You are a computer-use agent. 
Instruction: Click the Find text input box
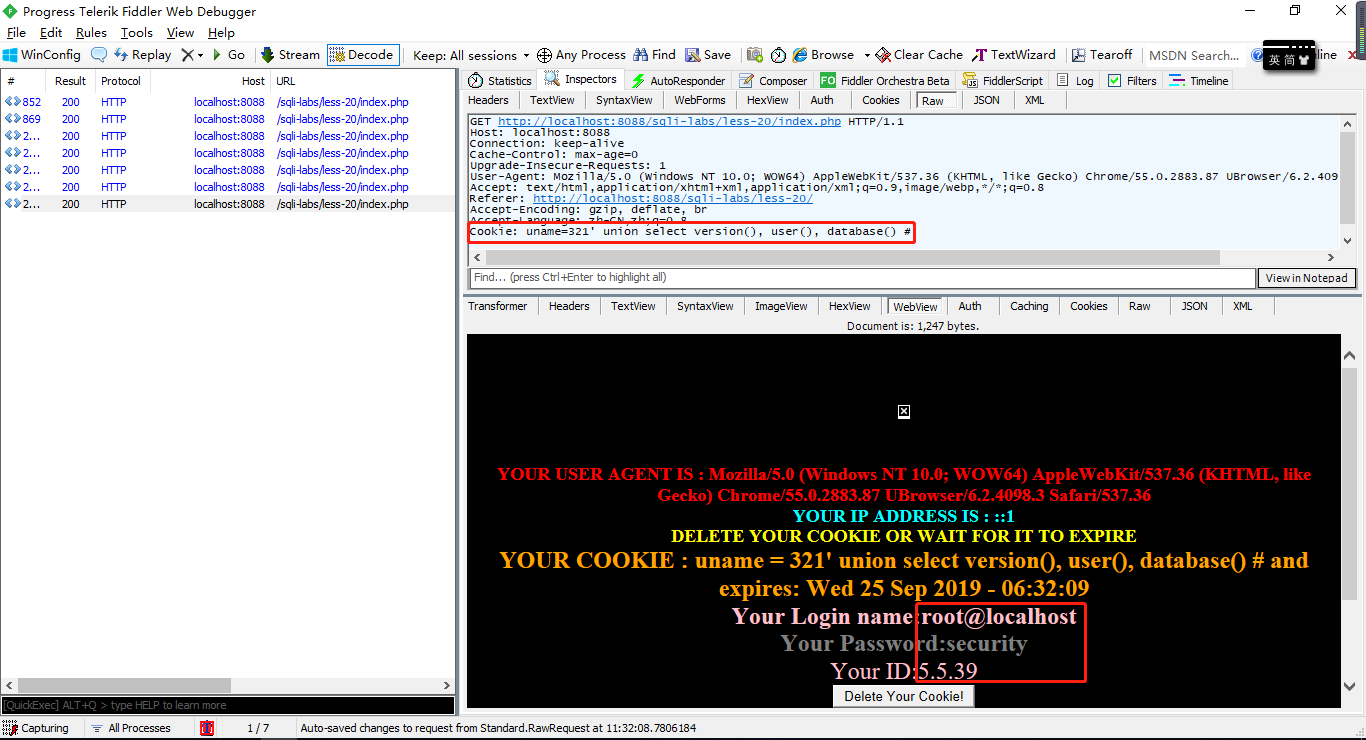(x=861, y=277)
